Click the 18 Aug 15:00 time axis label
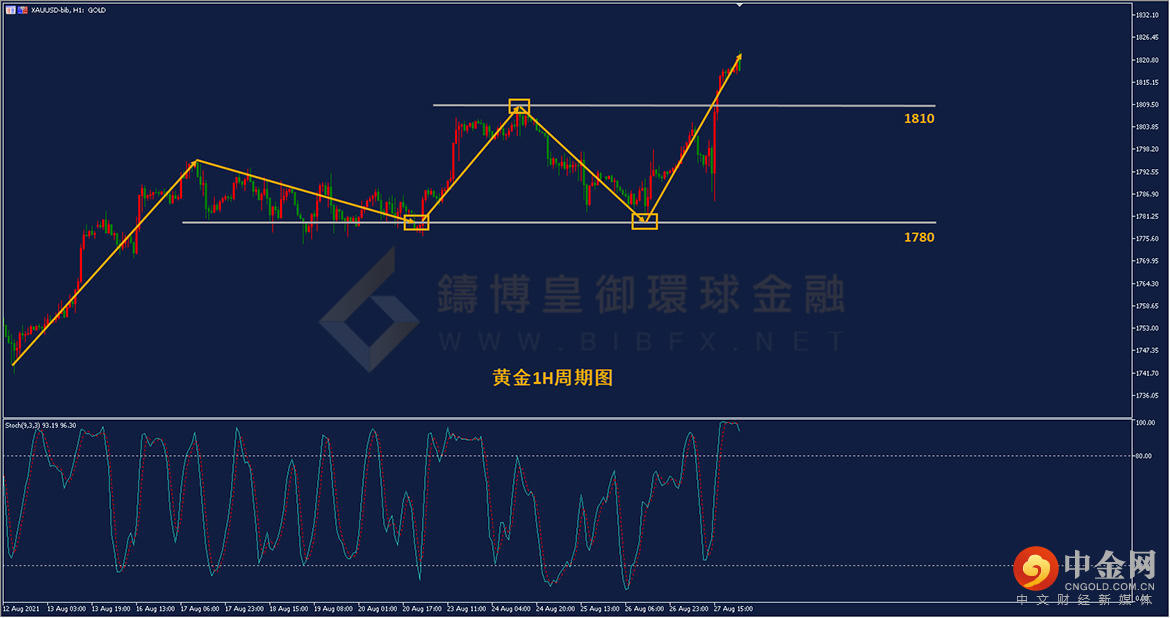 [x=289, y=609]
